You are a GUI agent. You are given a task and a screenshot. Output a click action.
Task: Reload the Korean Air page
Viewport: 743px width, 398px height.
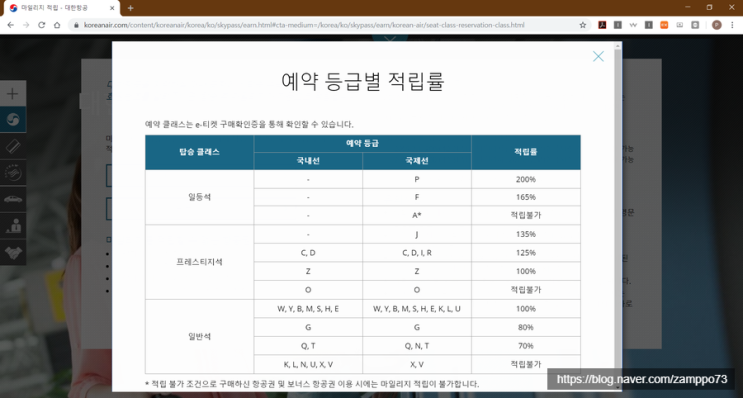coord(41,25)
